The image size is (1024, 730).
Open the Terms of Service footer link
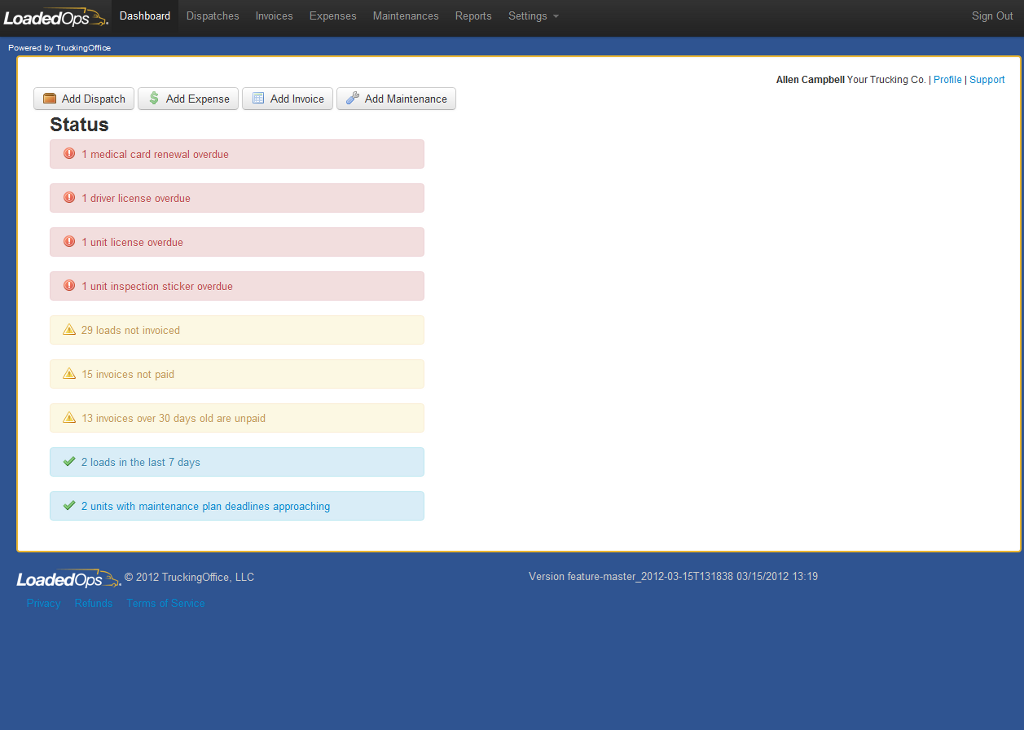click(x=165, y=604)
